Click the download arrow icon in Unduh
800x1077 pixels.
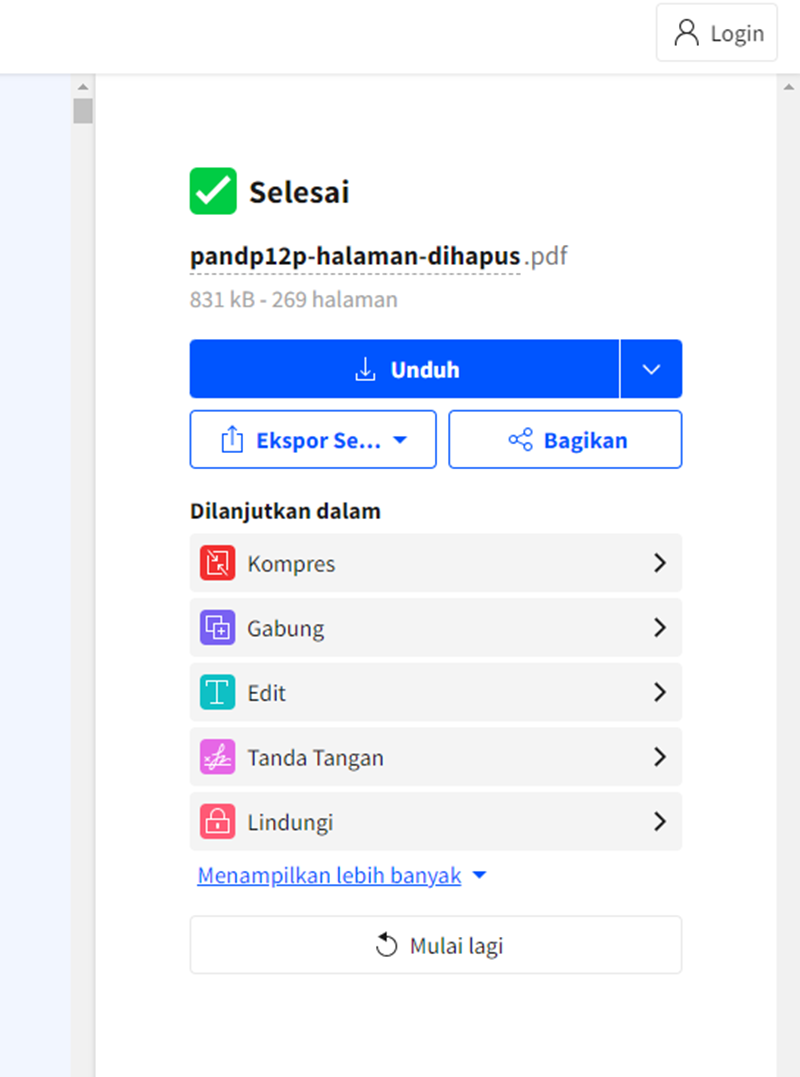365,369
